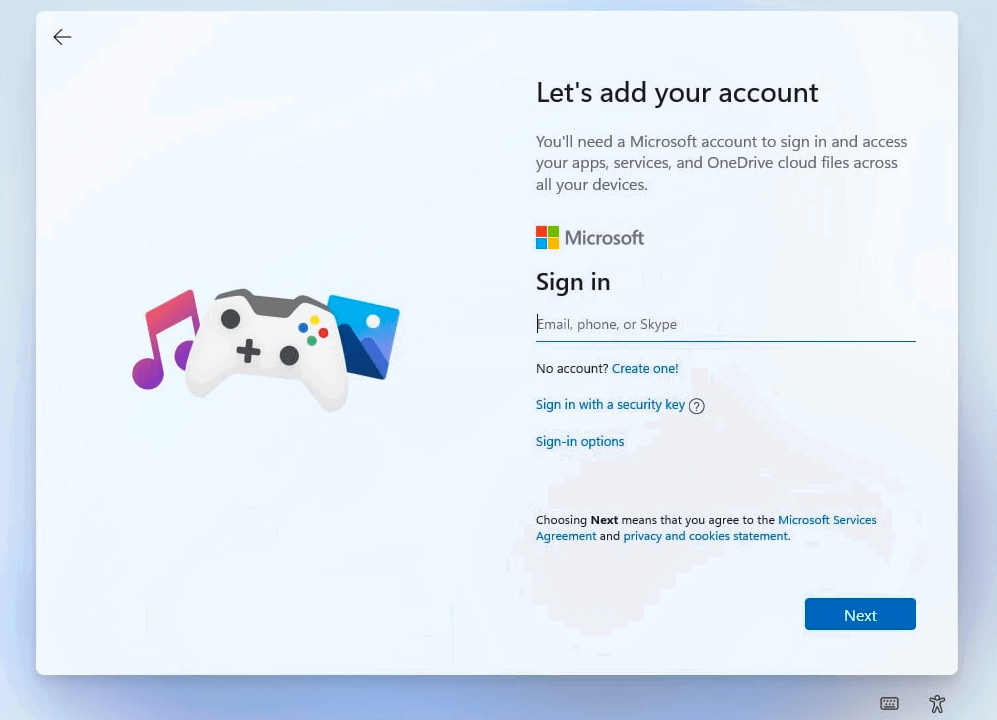The image size is (997, 720).
Task: Open privacy and cookies statement link
Action: (706, 536)
